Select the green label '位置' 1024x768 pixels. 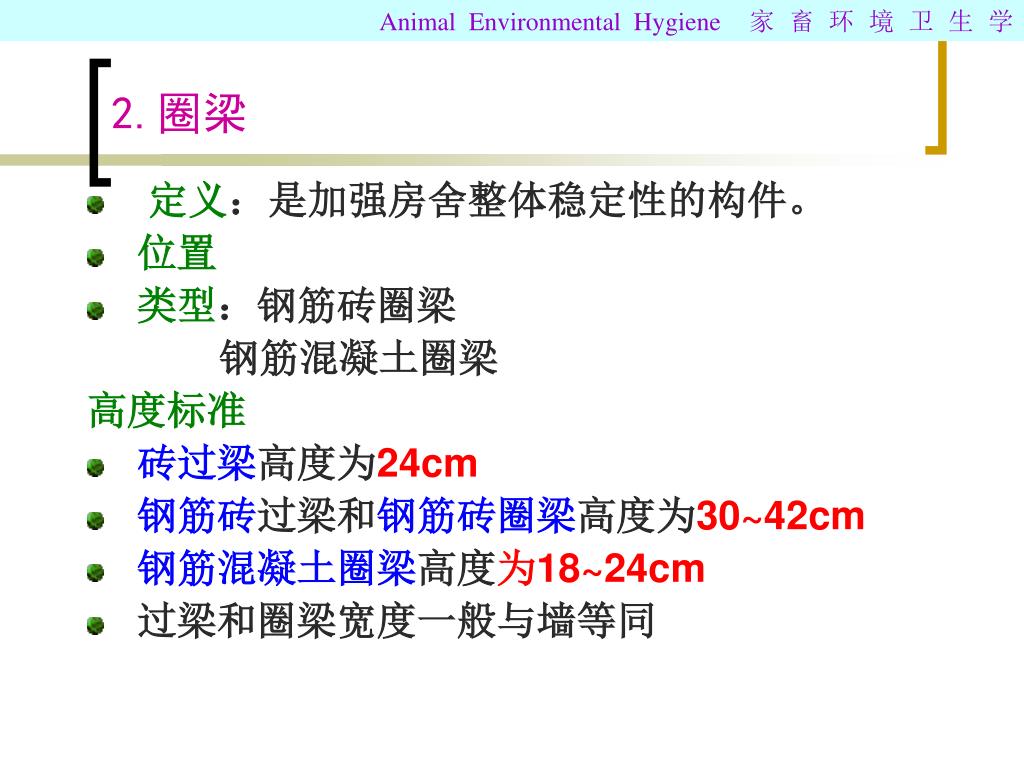pos(177,253)
